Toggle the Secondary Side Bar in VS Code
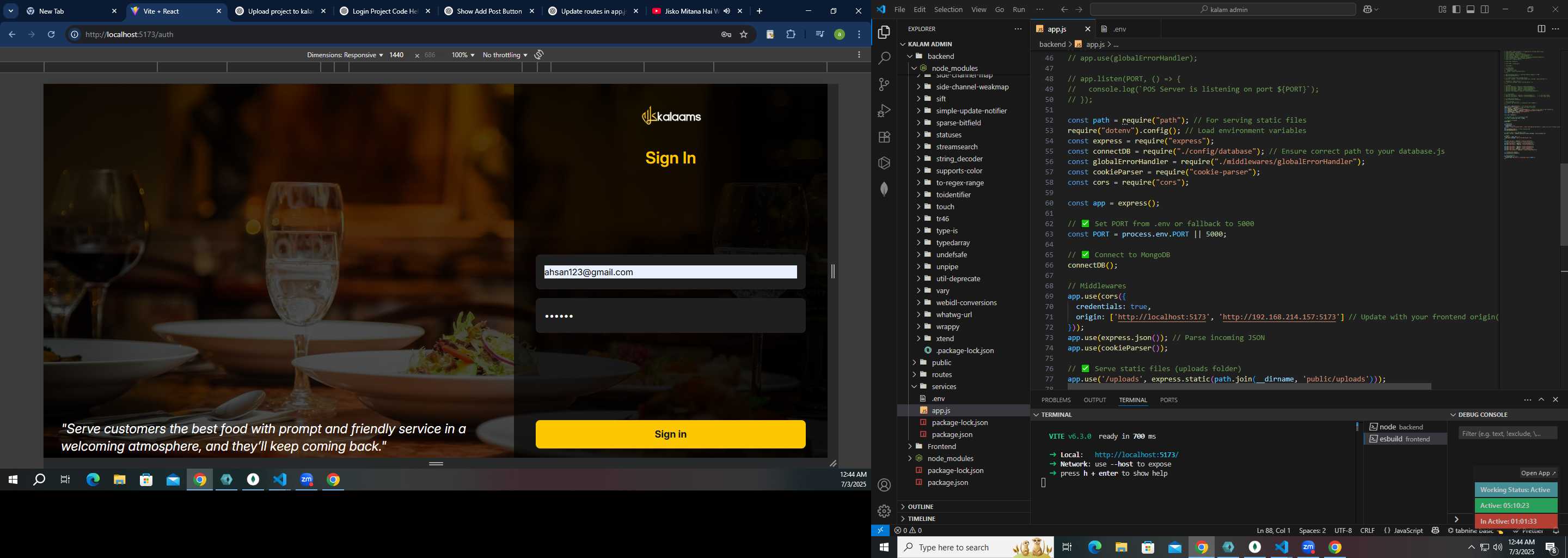1568x558 pixels. (1484, 9)
